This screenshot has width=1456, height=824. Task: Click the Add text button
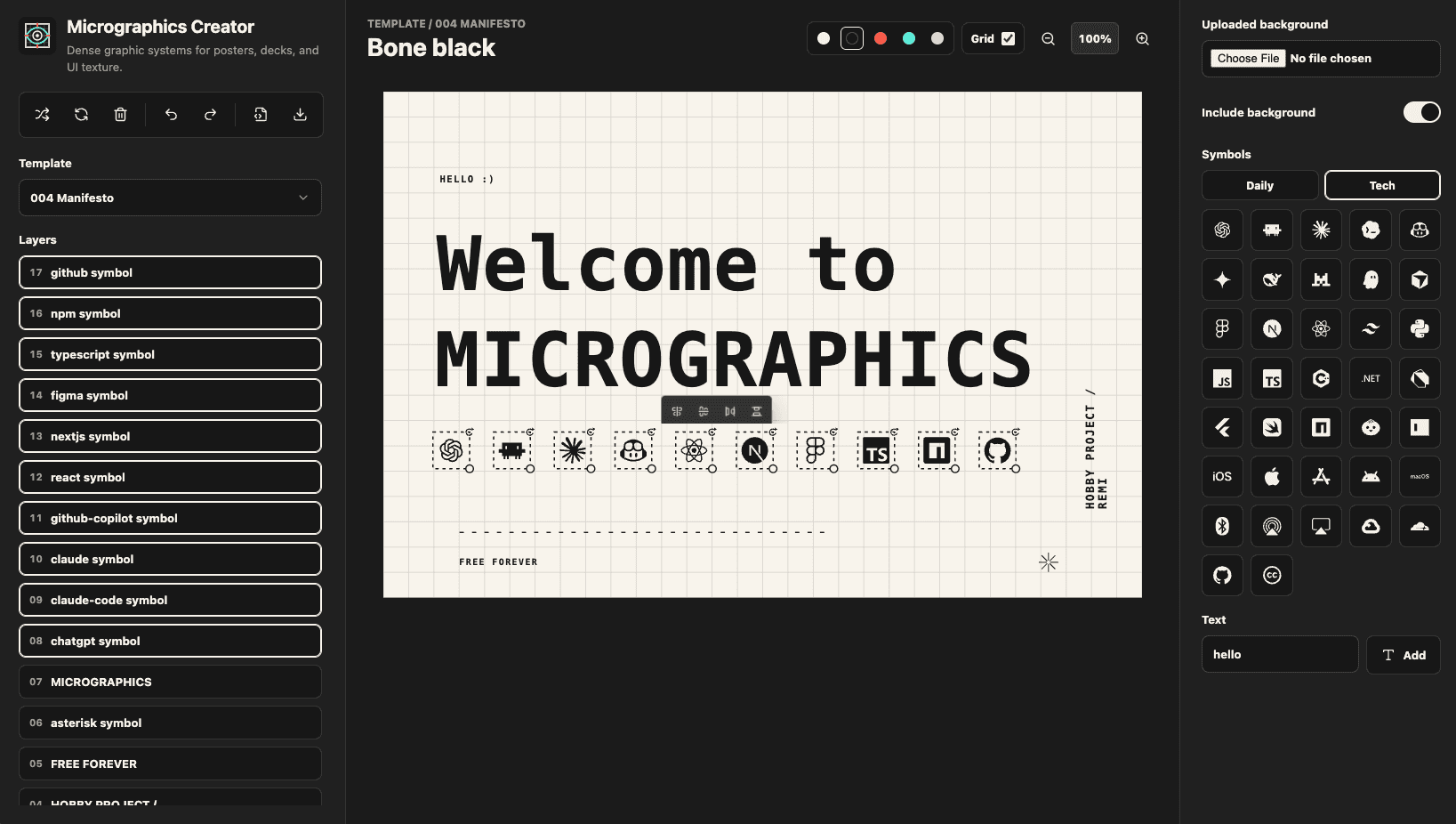pyautogui.click(x=1404, y=655)
